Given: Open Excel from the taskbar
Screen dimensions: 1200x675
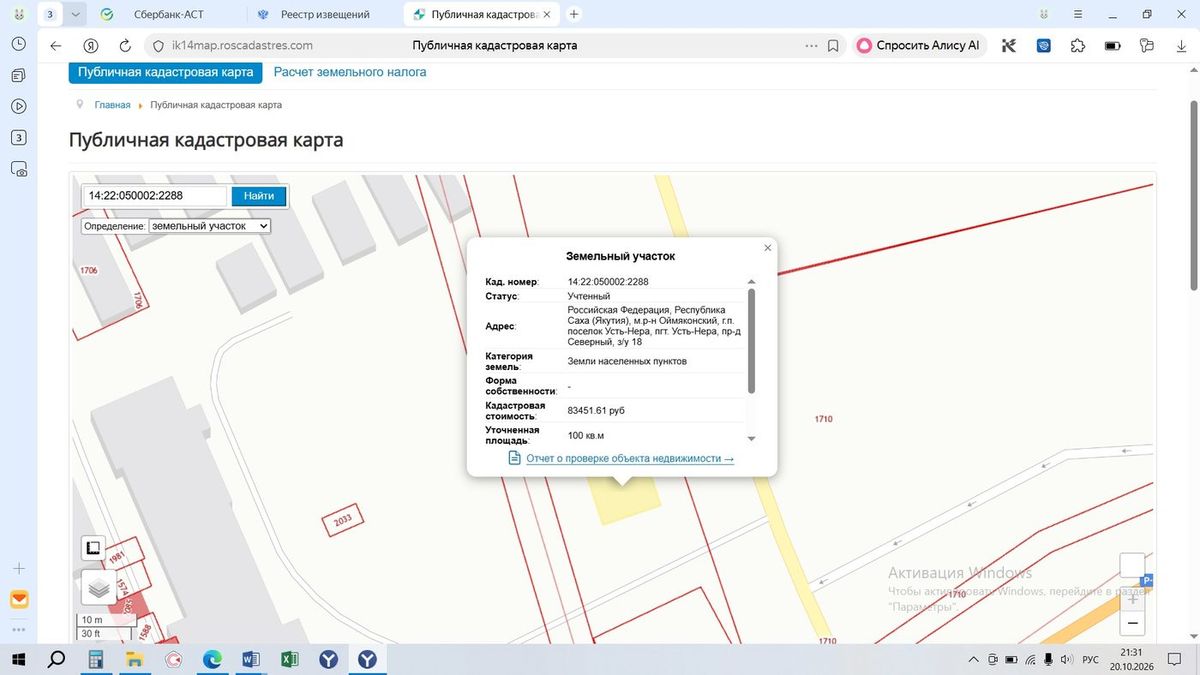Looking at the screenshot, I should click(290, 660).
